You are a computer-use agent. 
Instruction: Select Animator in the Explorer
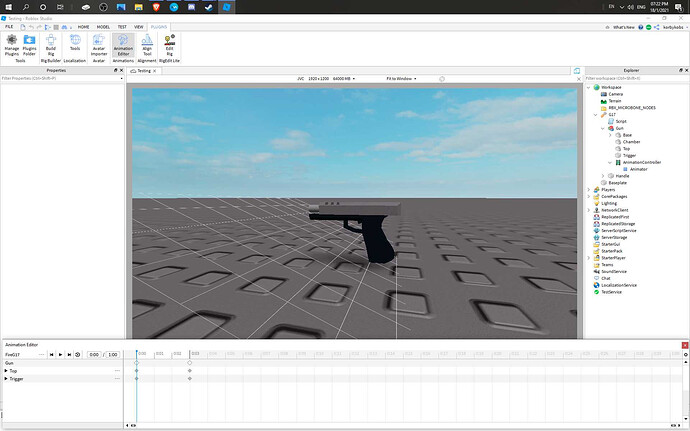(x=639, y=169)
